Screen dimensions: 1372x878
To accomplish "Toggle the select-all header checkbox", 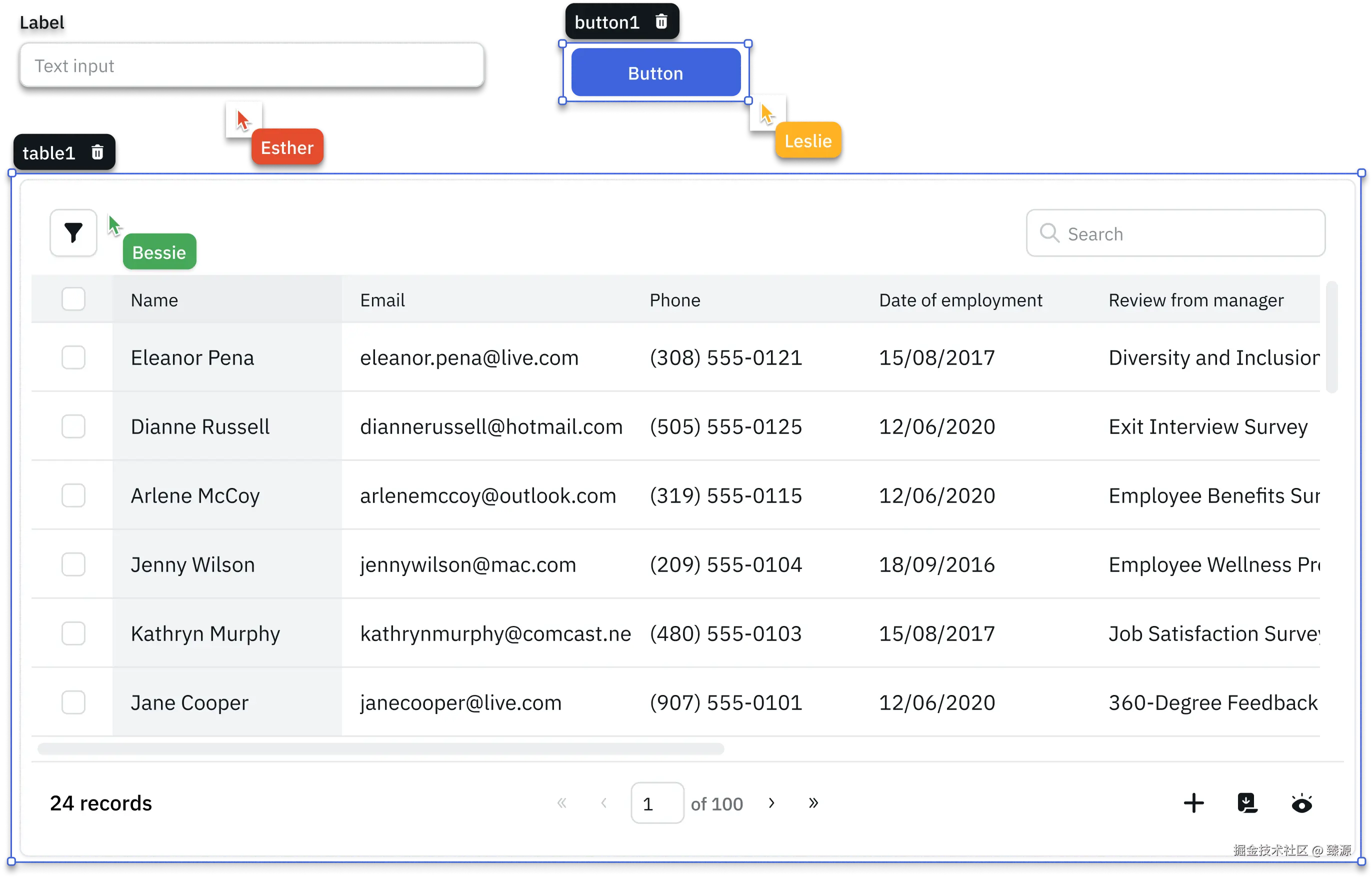I will click(73, 298).
